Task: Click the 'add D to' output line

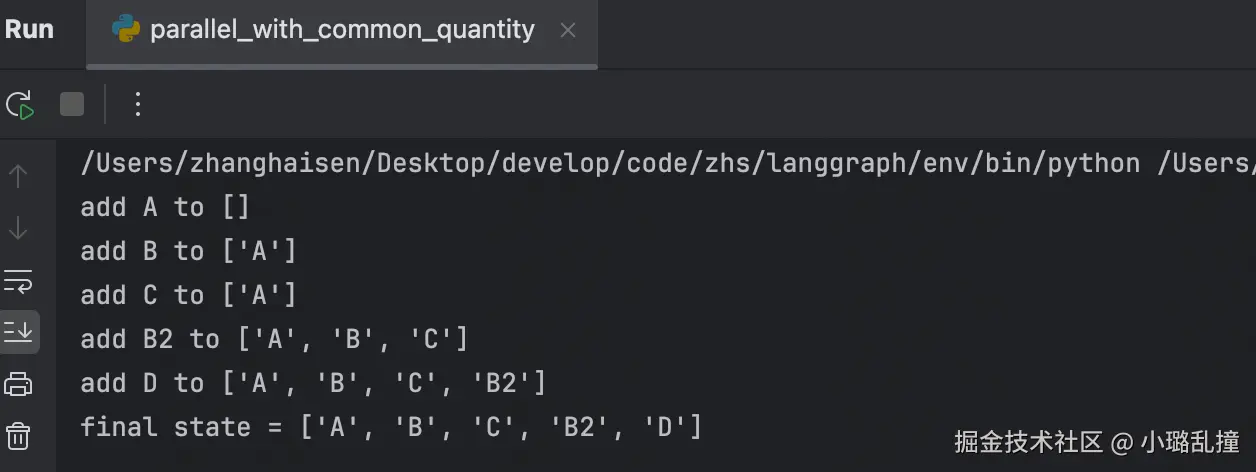Action: coord(313,384)
